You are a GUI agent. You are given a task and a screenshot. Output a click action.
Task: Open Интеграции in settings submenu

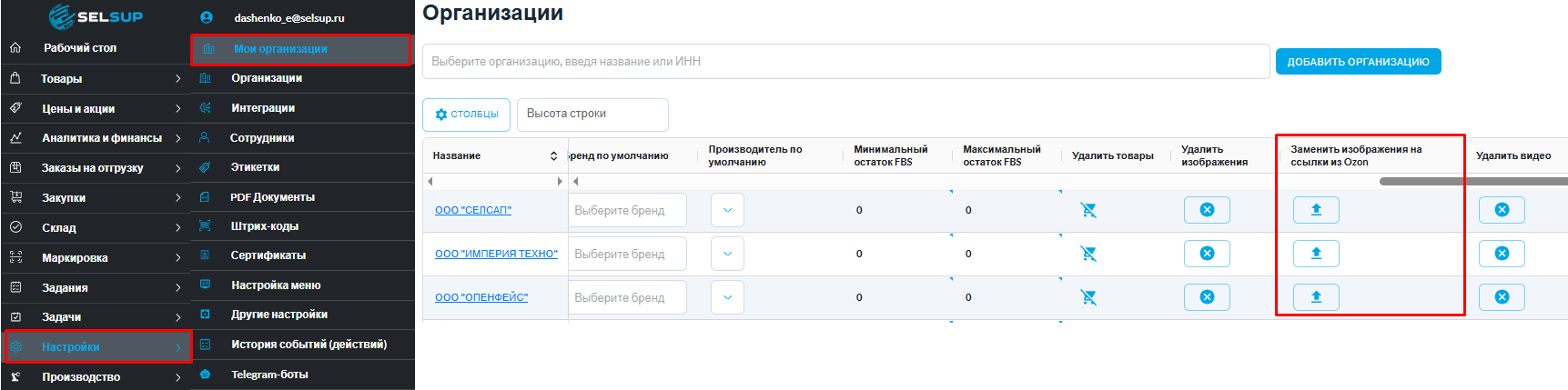263,108
